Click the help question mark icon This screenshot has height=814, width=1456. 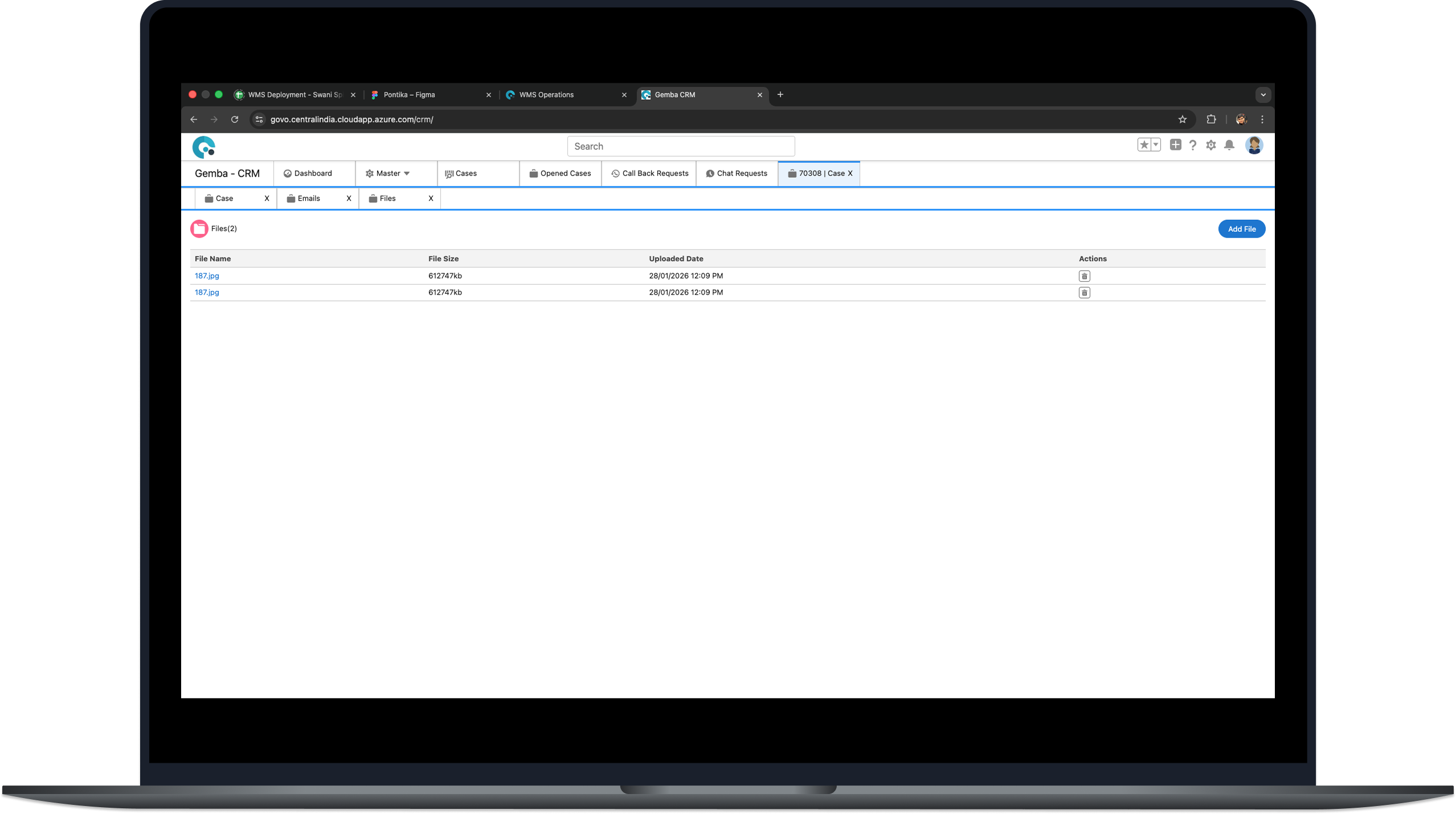point(1192,145)
